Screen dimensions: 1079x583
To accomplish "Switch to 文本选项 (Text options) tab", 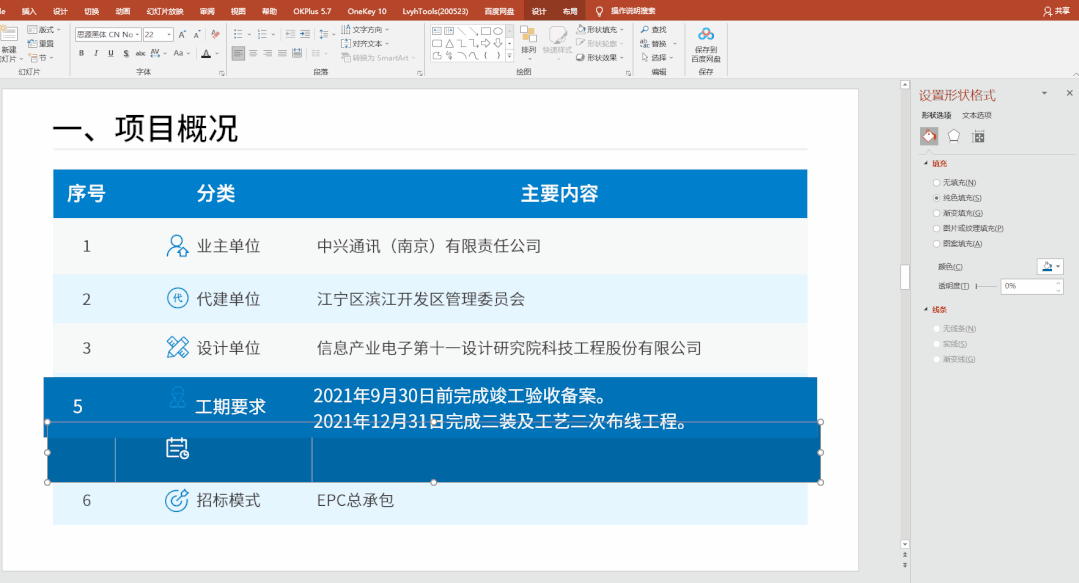I will click(x=976, y=115).
